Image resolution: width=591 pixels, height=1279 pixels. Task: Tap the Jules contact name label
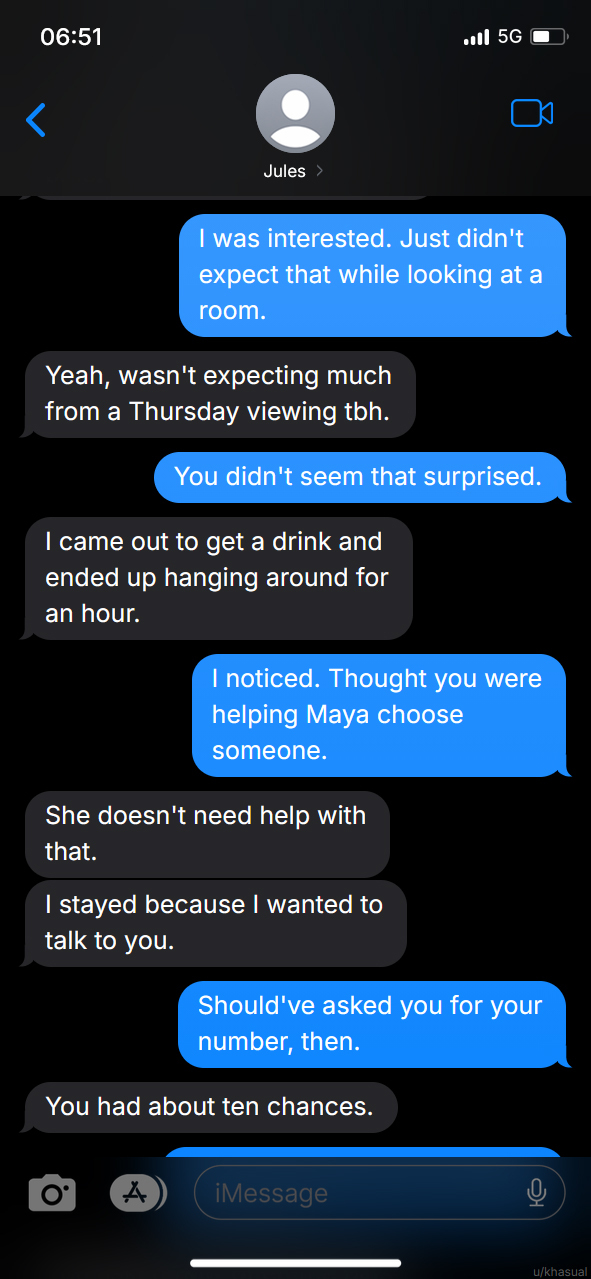(x=284, y=171)
